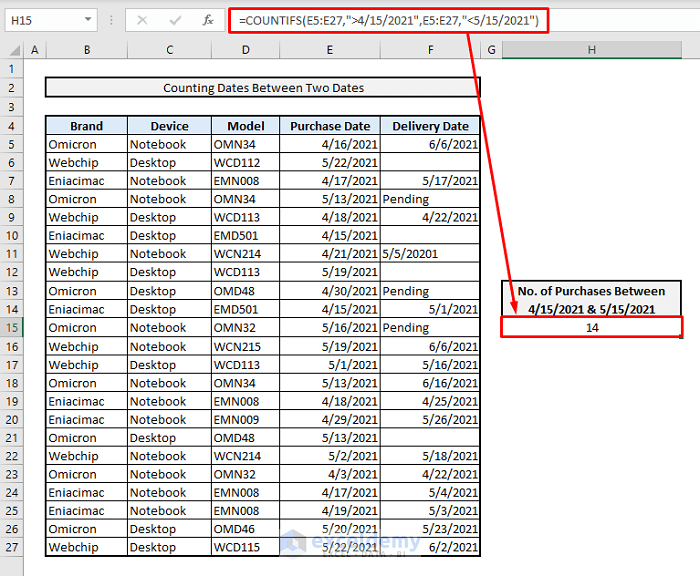Viewport: 700px width, 576px height.
Task: Select 'Desktop' device cell in row 6
Action: 169,163
